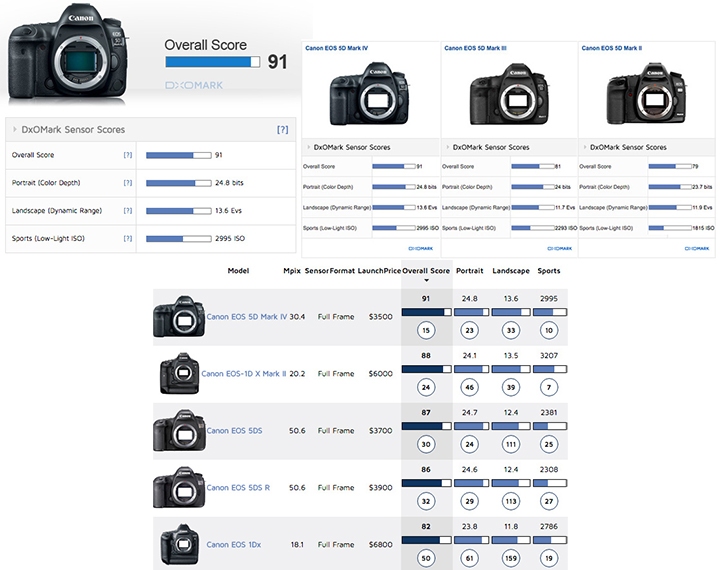Sort table by Mpix column

coord(292,271)
